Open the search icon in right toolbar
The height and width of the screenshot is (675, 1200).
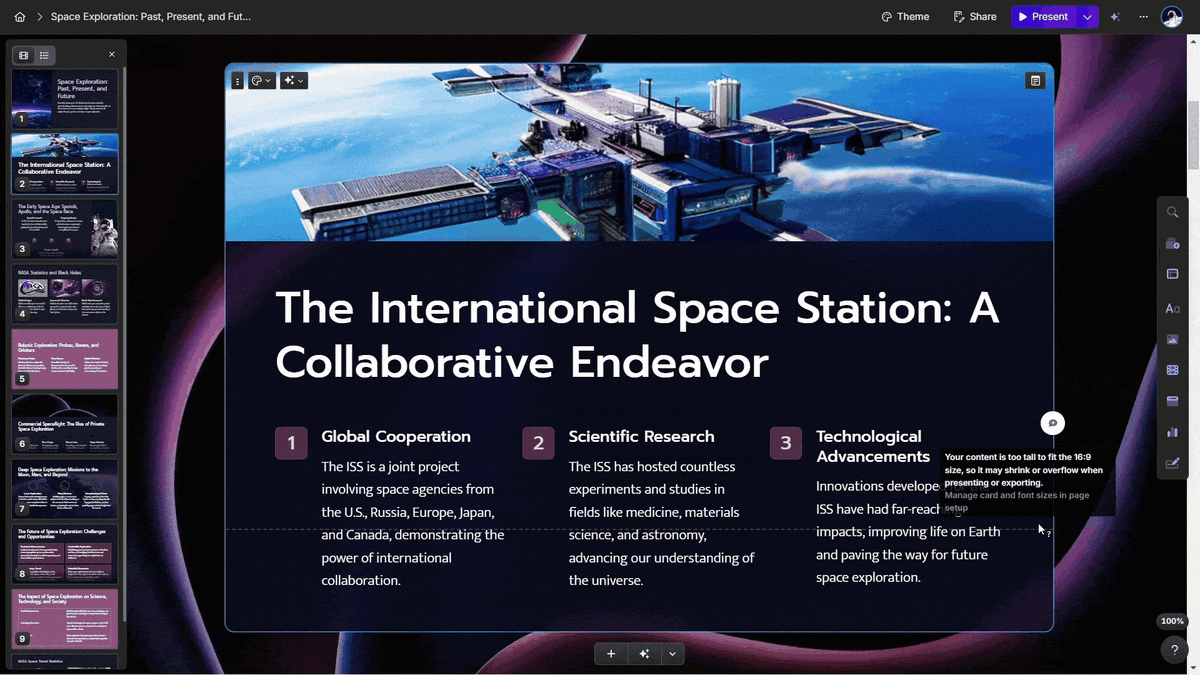1172,212
